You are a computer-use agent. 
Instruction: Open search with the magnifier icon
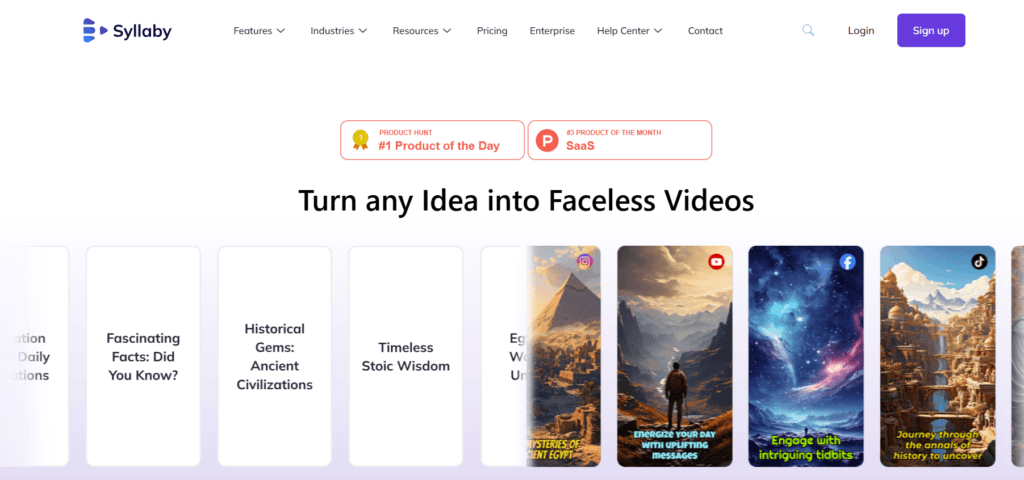808,30
